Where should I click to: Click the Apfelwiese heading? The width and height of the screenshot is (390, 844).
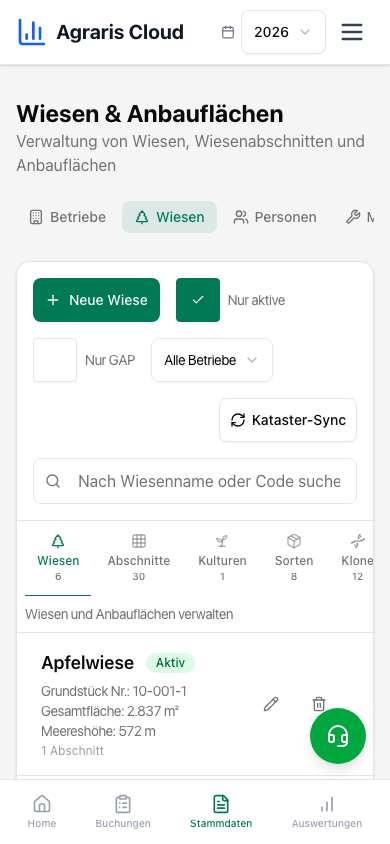click(x=88, y=663)
